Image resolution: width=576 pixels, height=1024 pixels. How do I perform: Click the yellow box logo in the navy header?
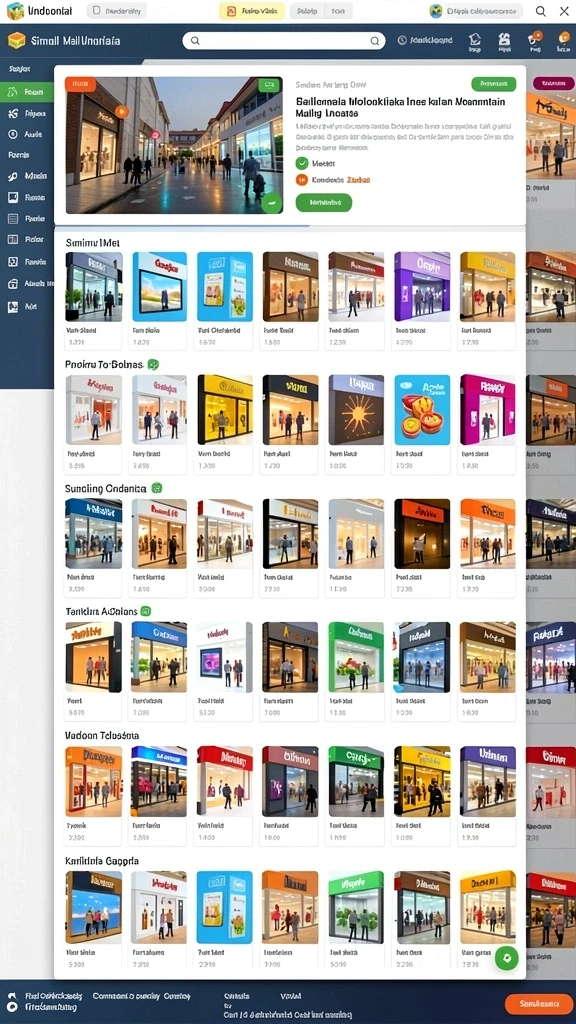pos(16,40)
